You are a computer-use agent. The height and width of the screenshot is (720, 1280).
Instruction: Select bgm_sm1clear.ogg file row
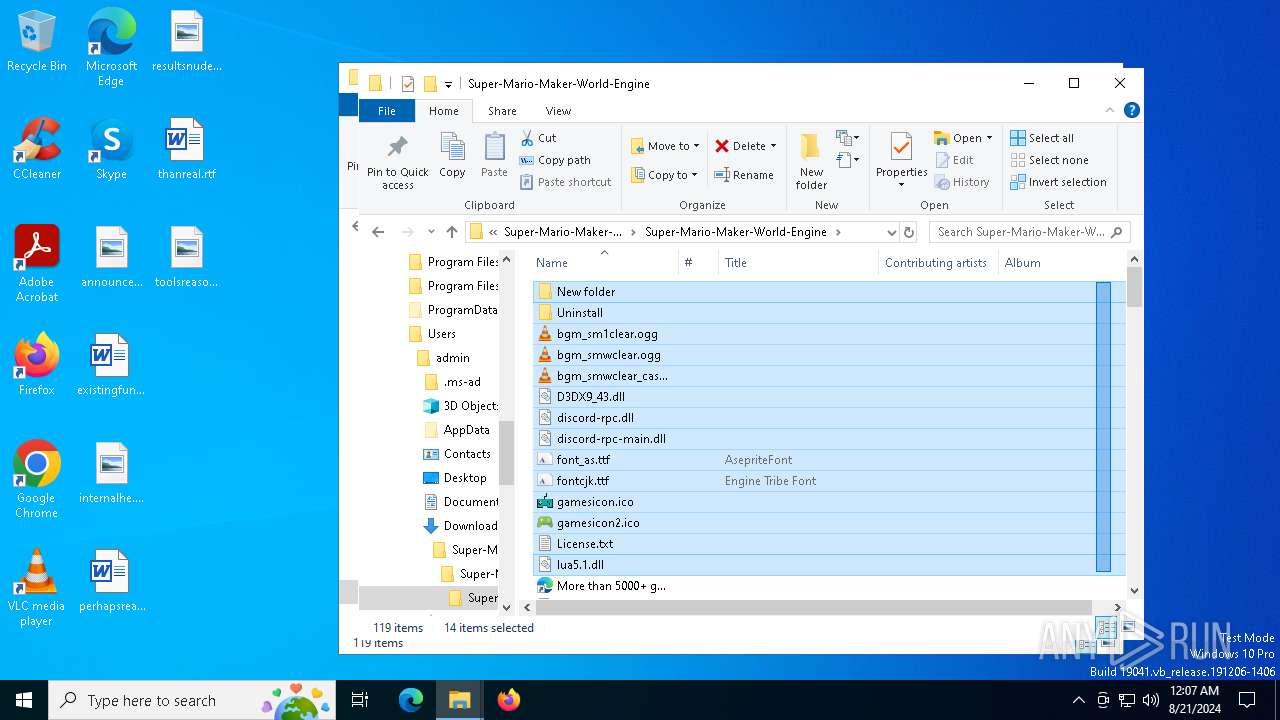(829, 334)
